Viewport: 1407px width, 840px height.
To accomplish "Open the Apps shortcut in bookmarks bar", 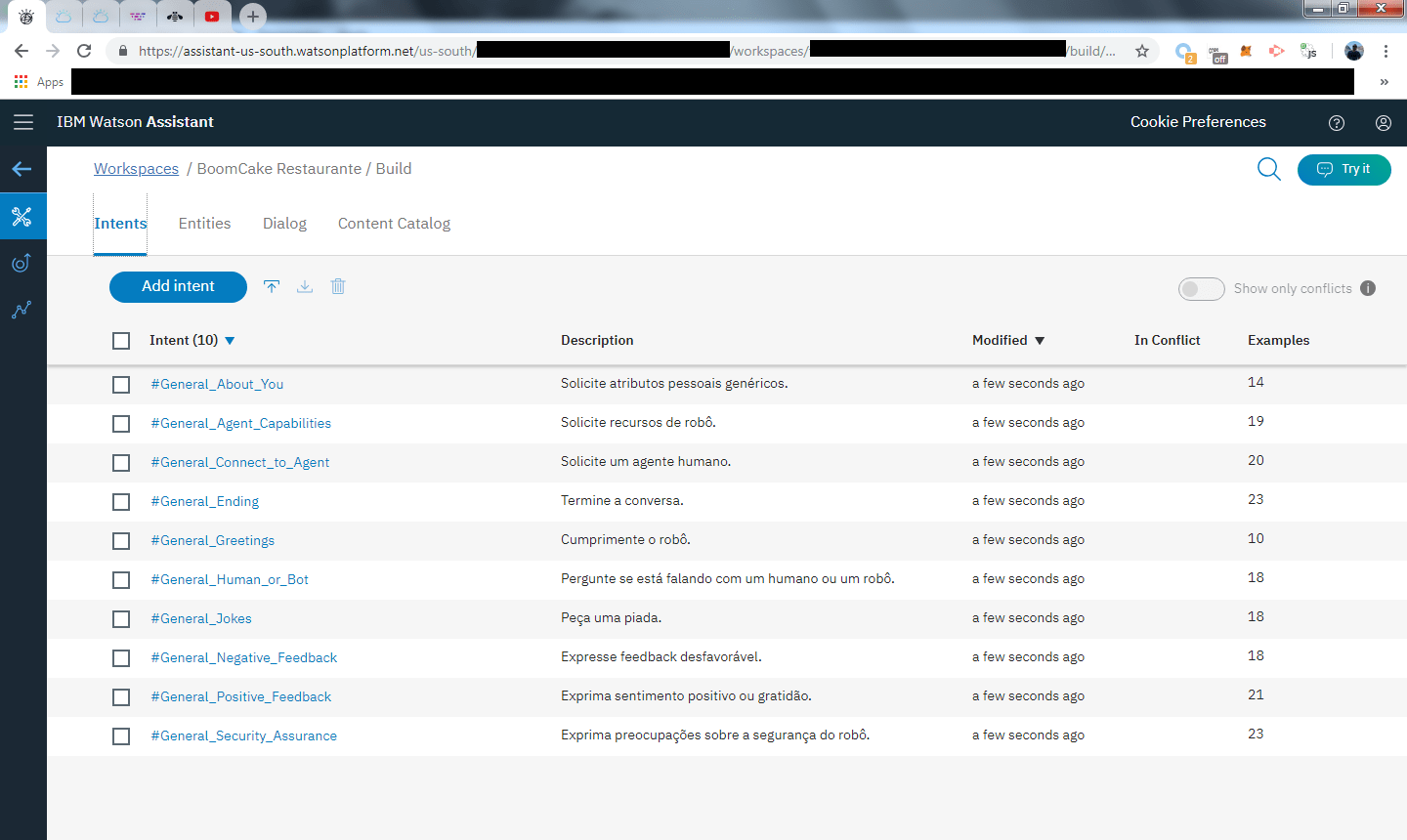I will click(x=39, y=82).
